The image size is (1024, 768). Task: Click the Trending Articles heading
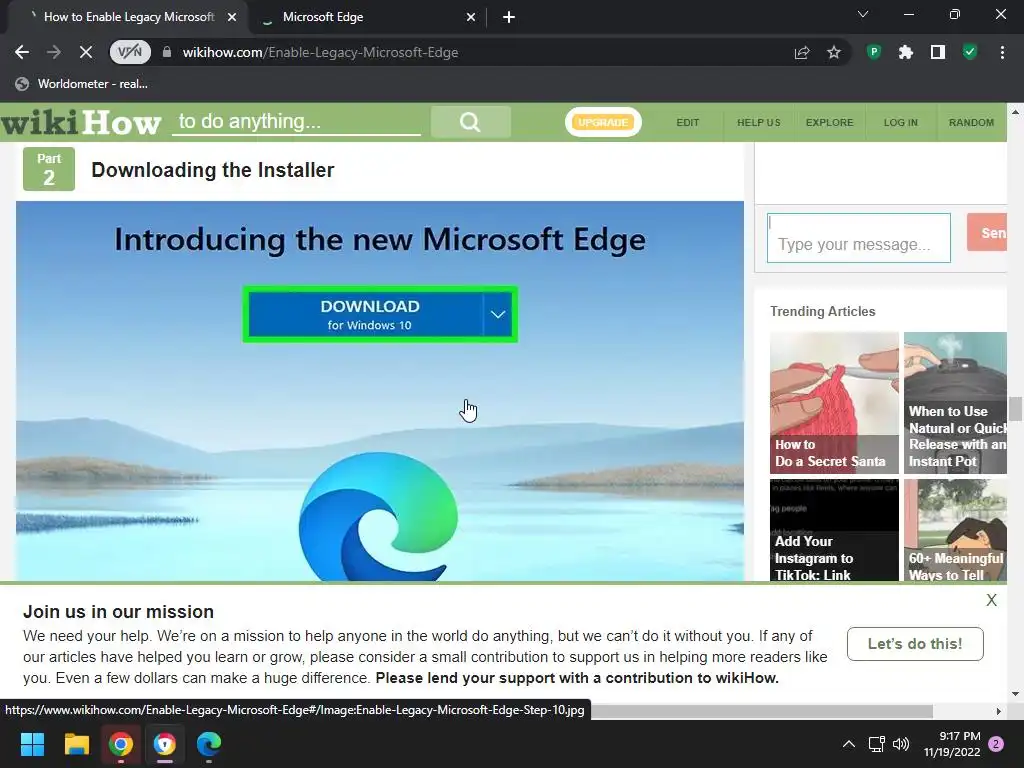[822, 312]
